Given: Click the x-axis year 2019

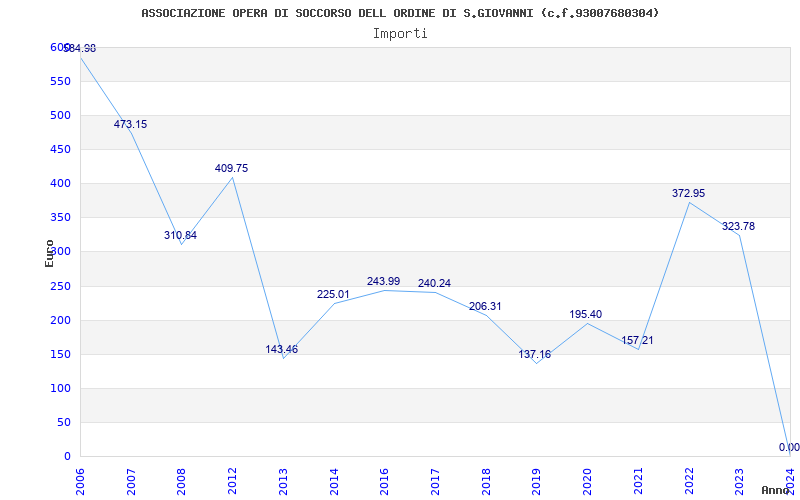Looking at the screenshot, I should point(537,482).
